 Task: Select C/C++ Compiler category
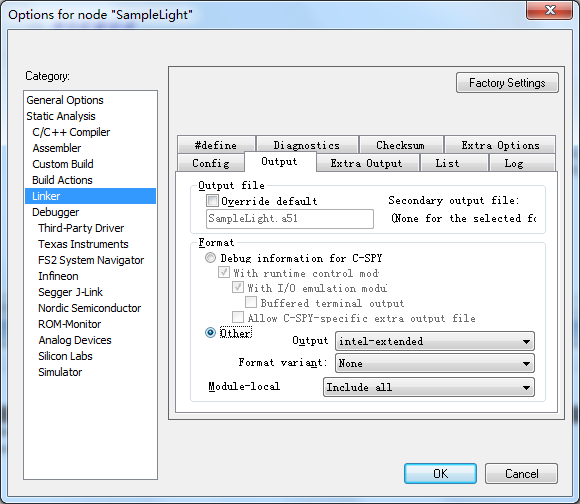click(x=71, y=132)
